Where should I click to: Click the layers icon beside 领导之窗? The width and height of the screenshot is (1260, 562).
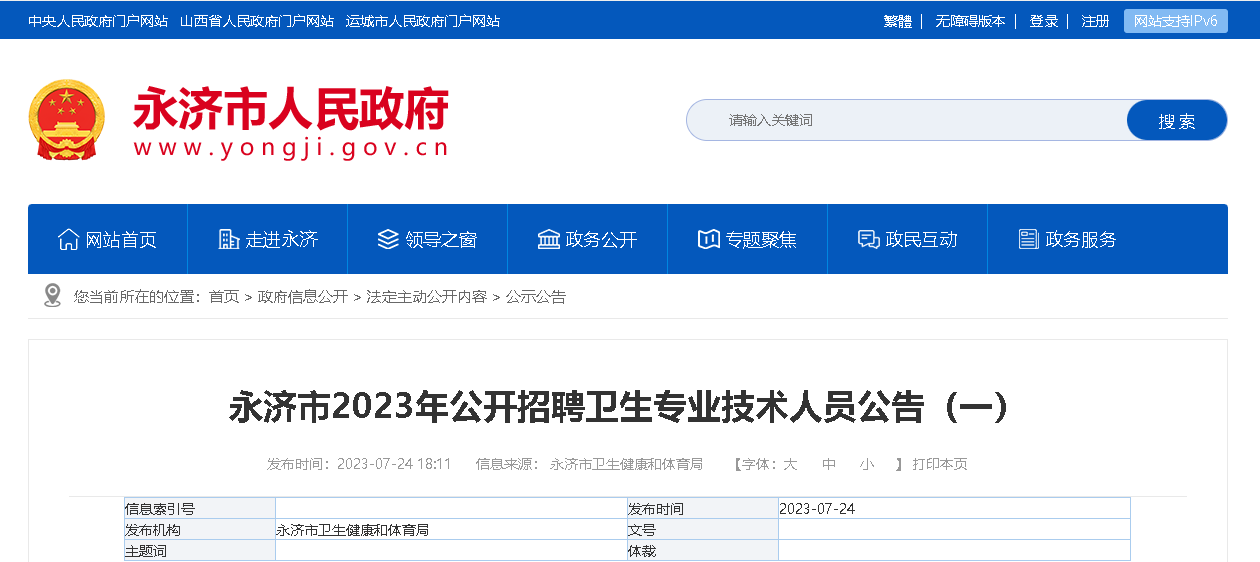(x=388, y=240)
